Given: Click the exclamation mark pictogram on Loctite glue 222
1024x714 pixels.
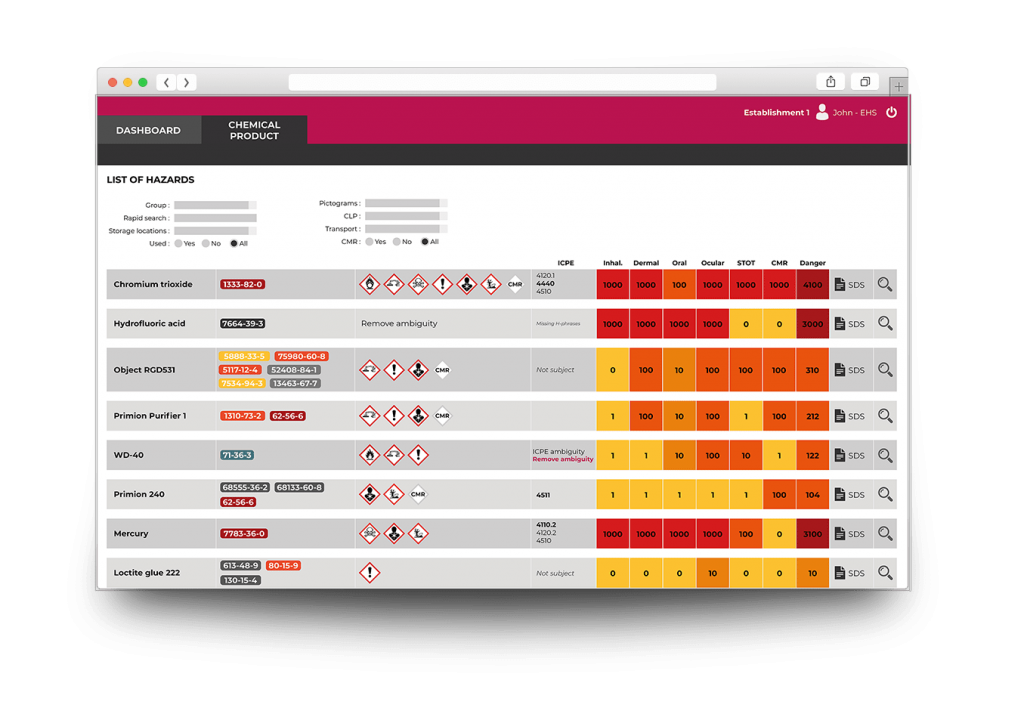Looking at the screenshot, I should coord(370,572).
